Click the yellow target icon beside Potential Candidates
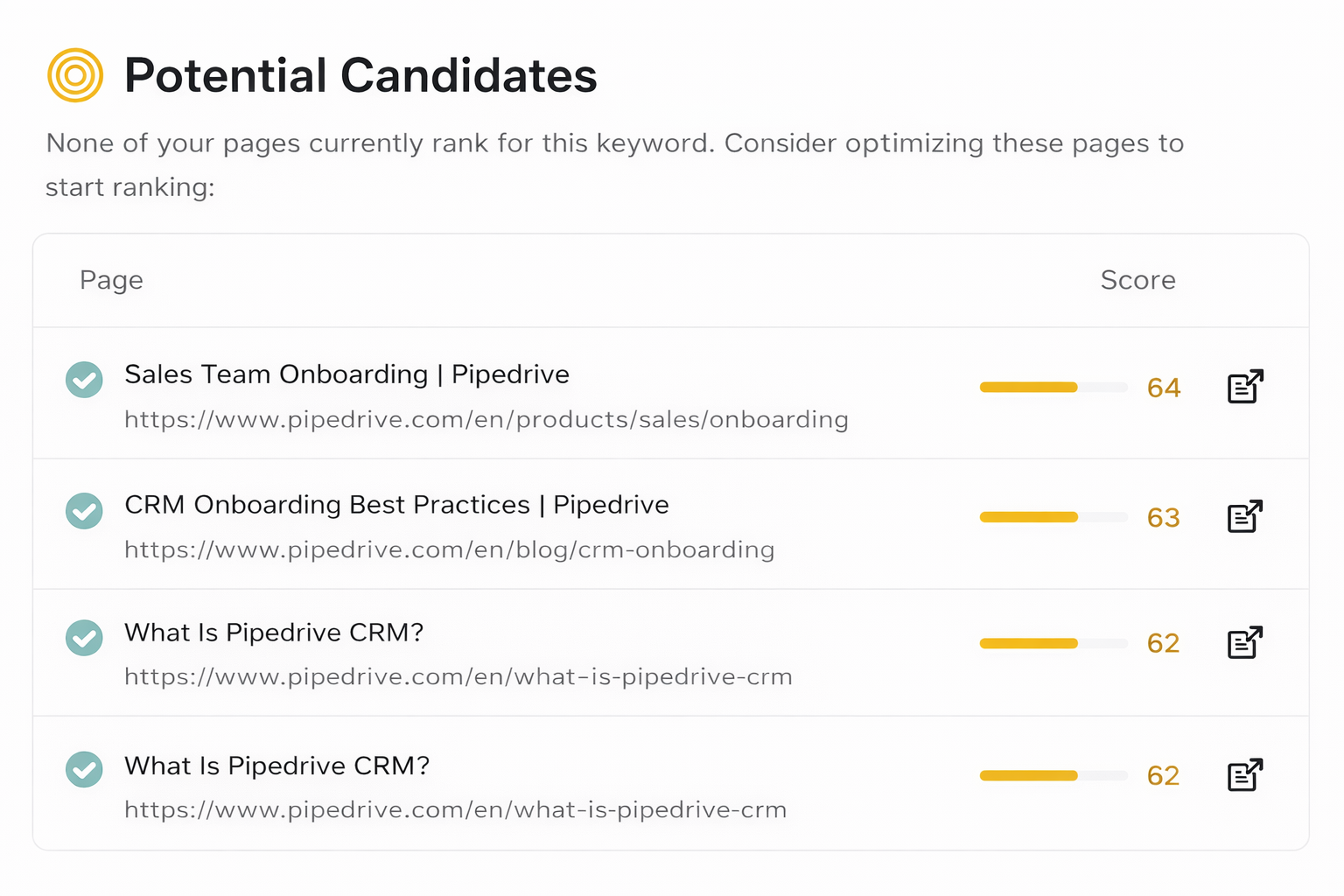Screen dimensions: 1344x896 (x=75, y=75)
